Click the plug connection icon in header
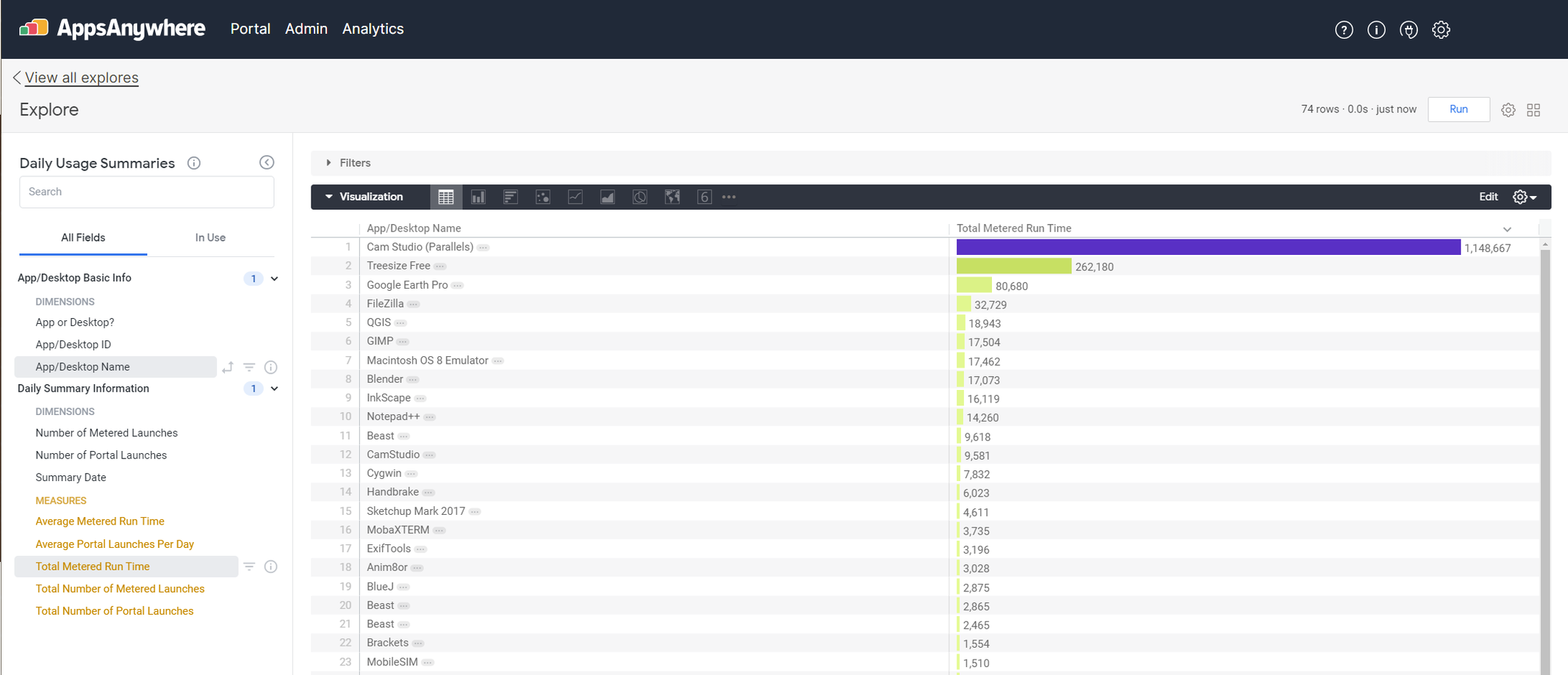The height and width of the screenshot is (675, 1568). tap(1409, 30)
